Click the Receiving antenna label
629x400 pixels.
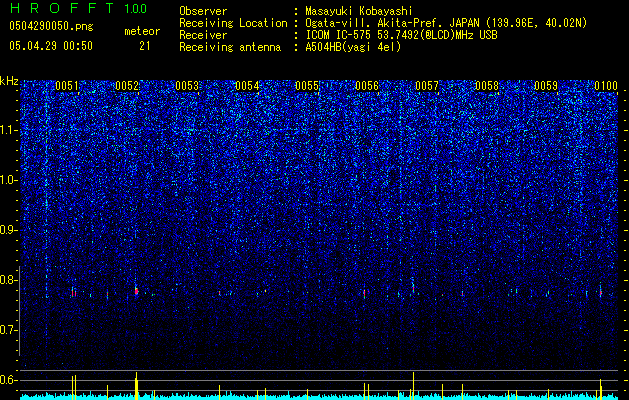(230, 47)
